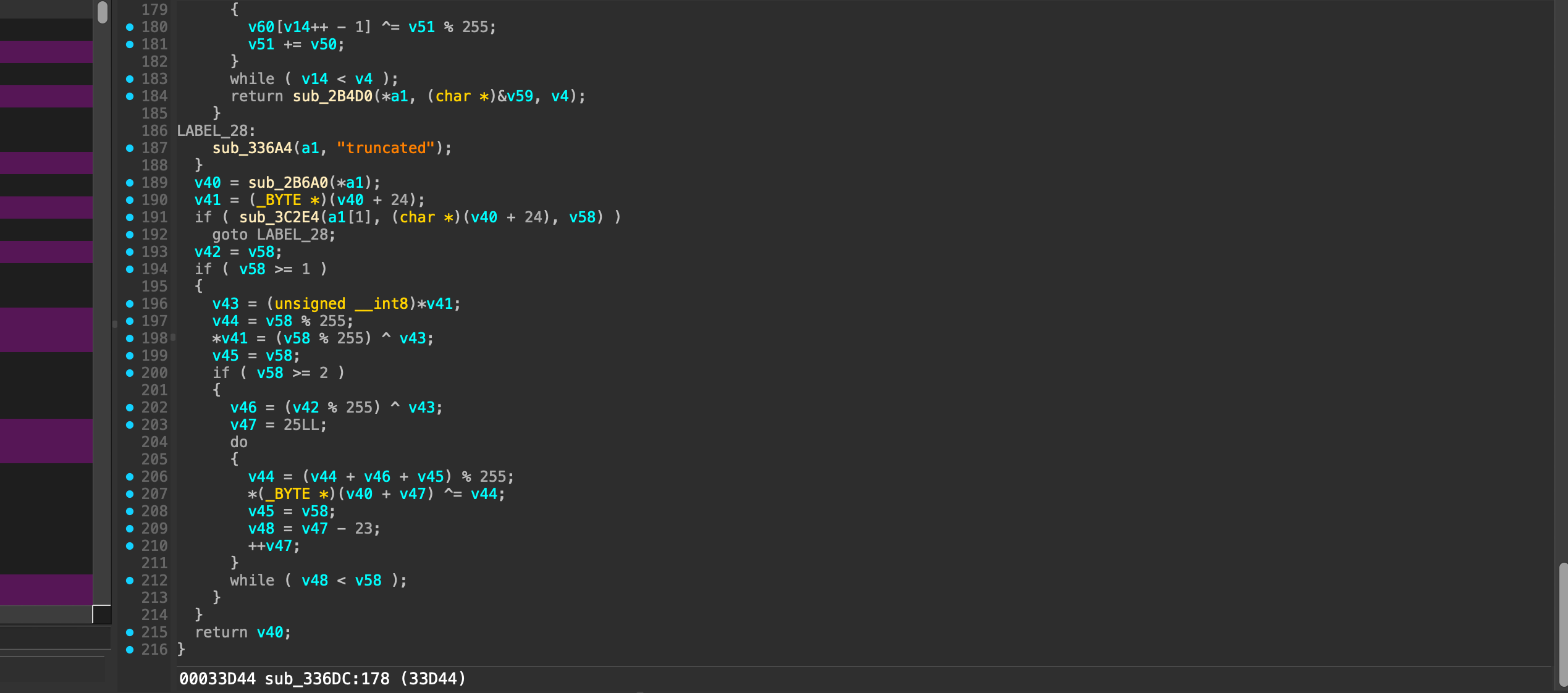Toggle breakpoint marker at line 184

click(x=130, y=96)
